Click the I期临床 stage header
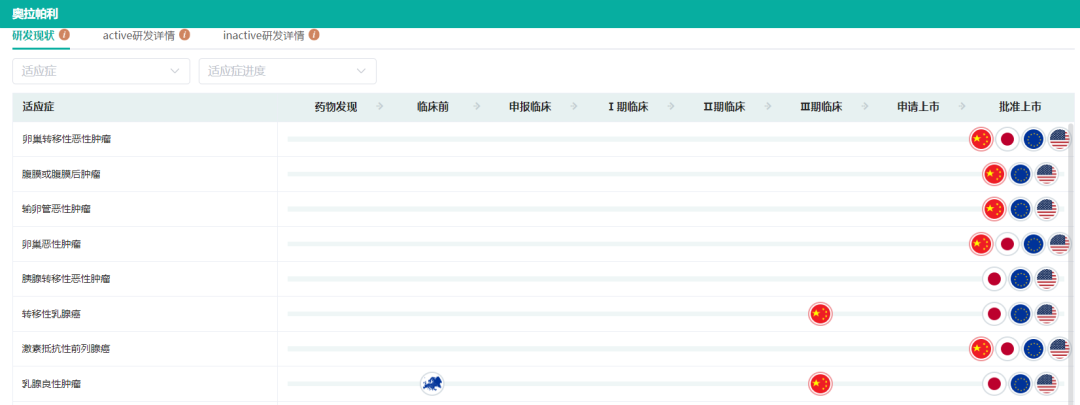Screen dimensions: 1080x405 (x=627, y=107)
